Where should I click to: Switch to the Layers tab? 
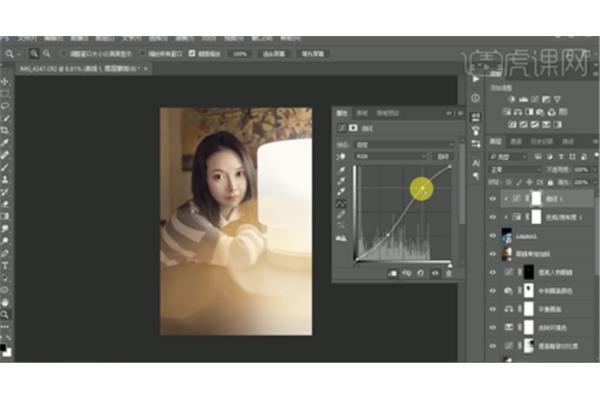(496, 142)
